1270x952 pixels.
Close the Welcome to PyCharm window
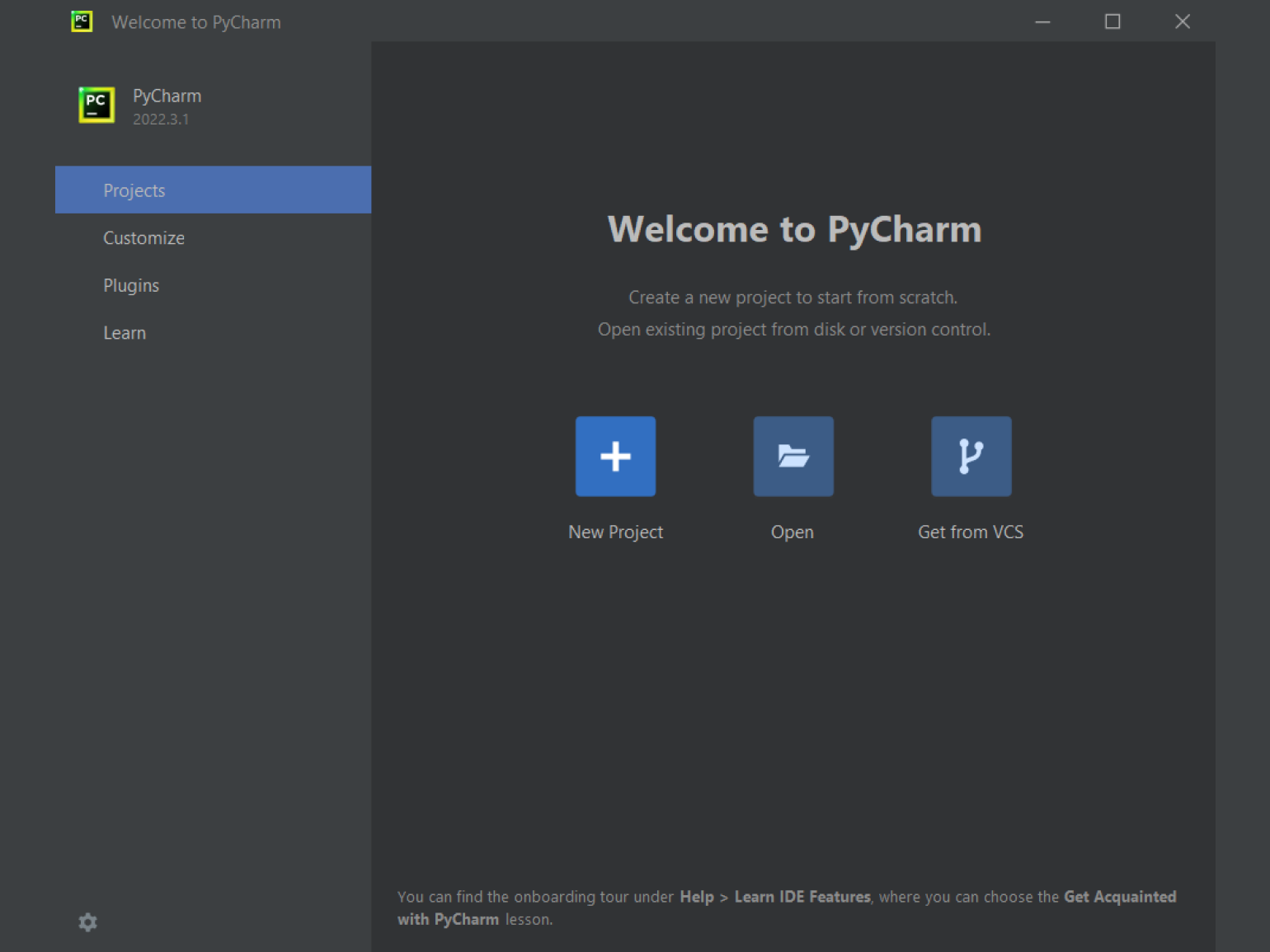tap(1182, 22)
